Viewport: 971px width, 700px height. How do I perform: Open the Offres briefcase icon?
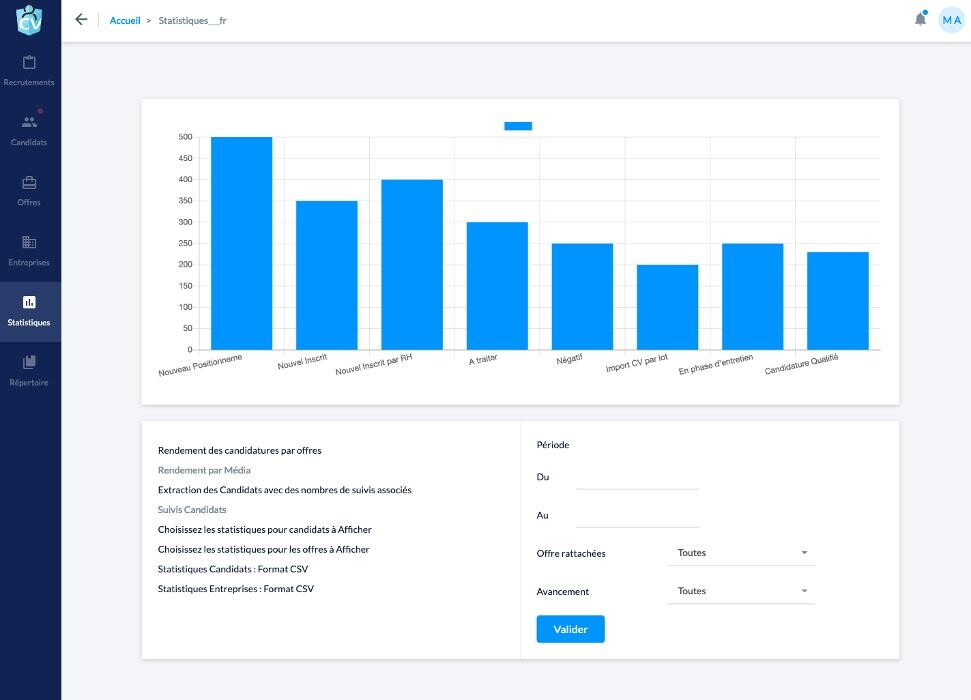pyautogui.click(x=30, y=183)
